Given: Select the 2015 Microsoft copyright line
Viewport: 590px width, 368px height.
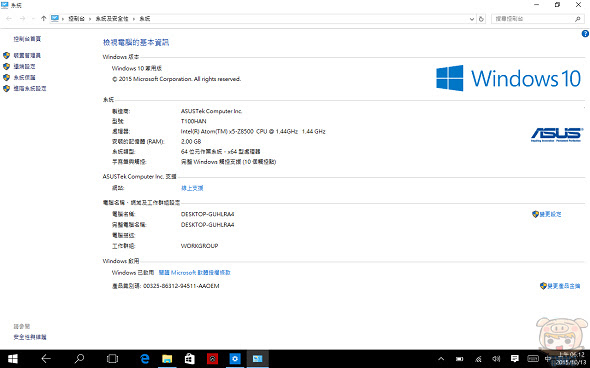Looking at the screenshot, I should pos(176,79).
